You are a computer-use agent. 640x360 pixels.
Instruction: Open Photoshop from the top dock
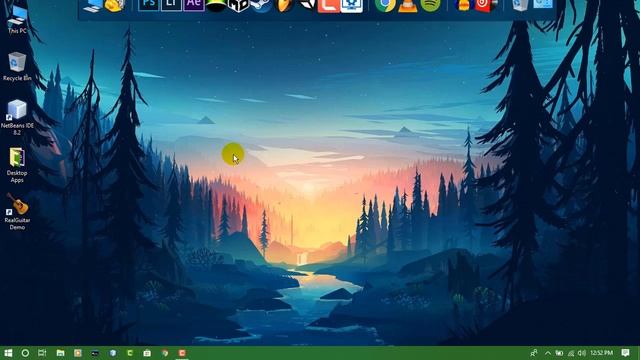point(149,5)
